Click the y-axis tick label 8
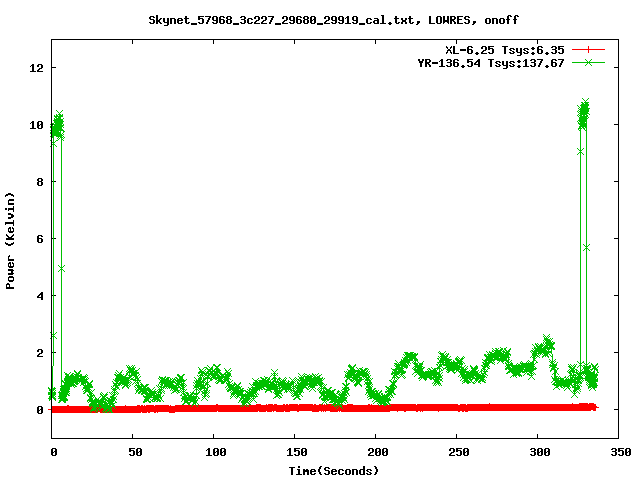This screenshot has height=480, width=640. 40,182
